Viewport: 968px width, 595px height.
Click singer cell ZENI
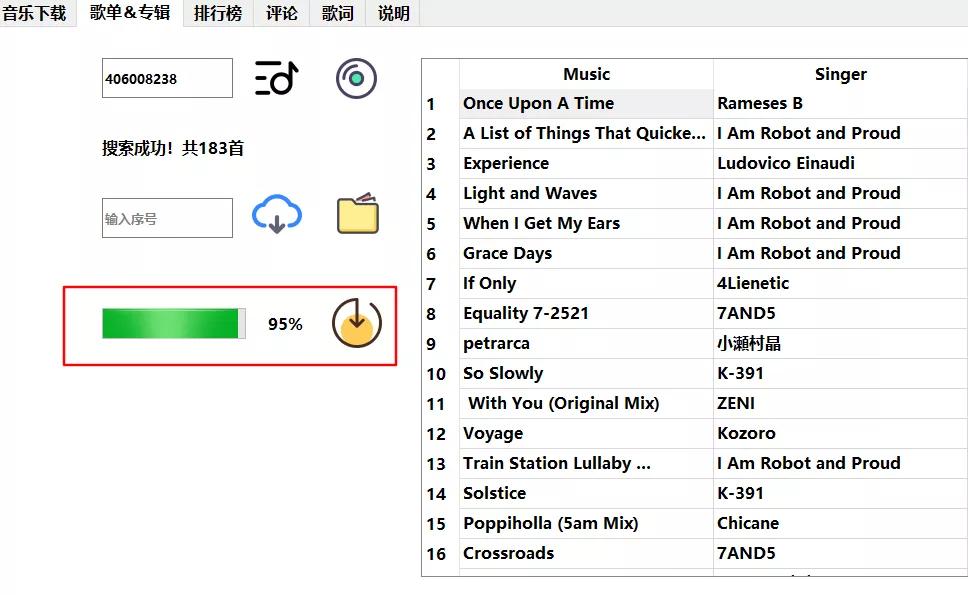tap(840, 404)
